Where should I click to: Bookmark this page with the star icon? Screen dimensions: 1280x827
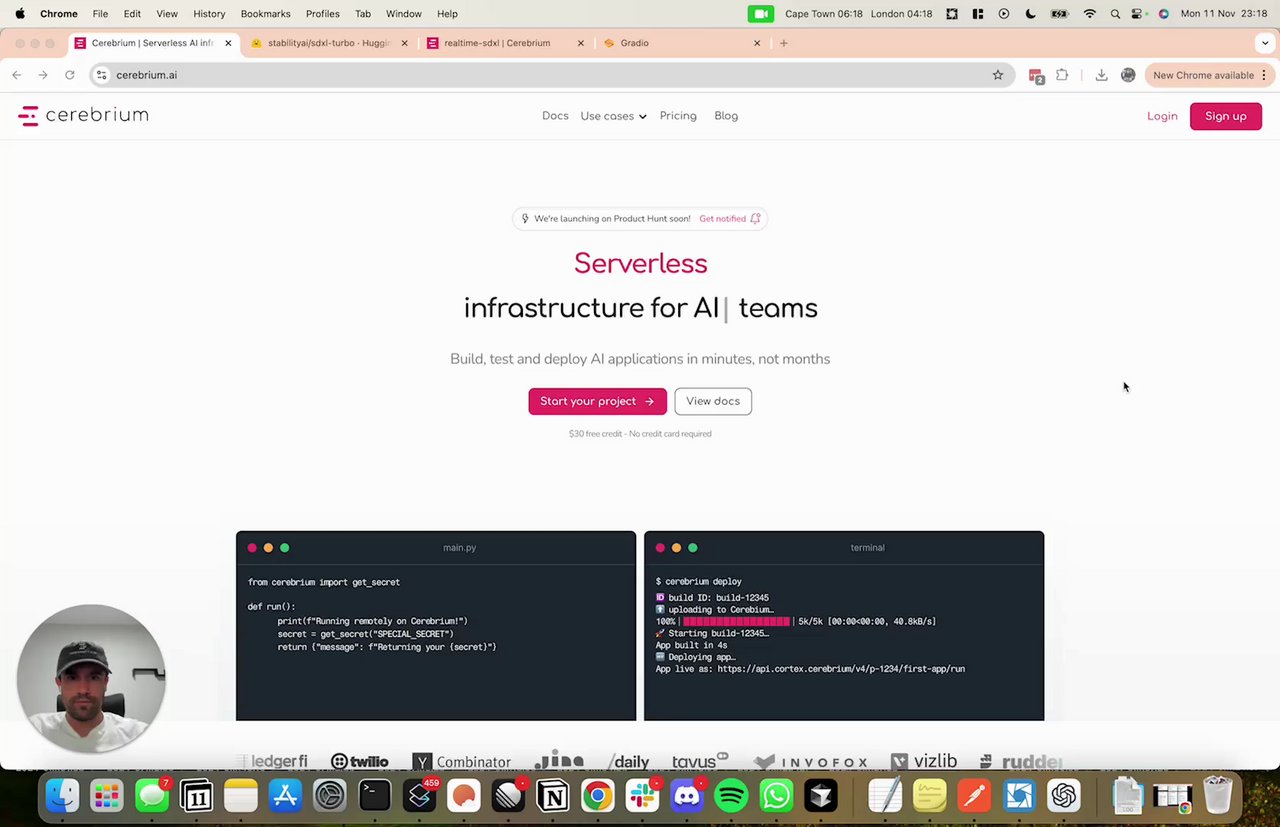(x=997, y=75)
